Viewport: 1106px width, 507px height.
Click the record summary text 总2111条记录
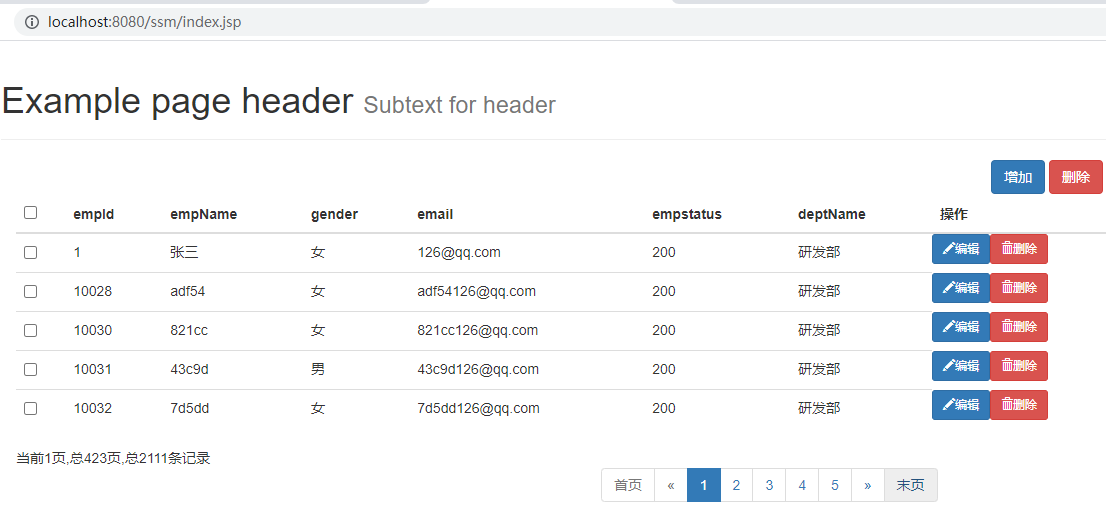167,459
